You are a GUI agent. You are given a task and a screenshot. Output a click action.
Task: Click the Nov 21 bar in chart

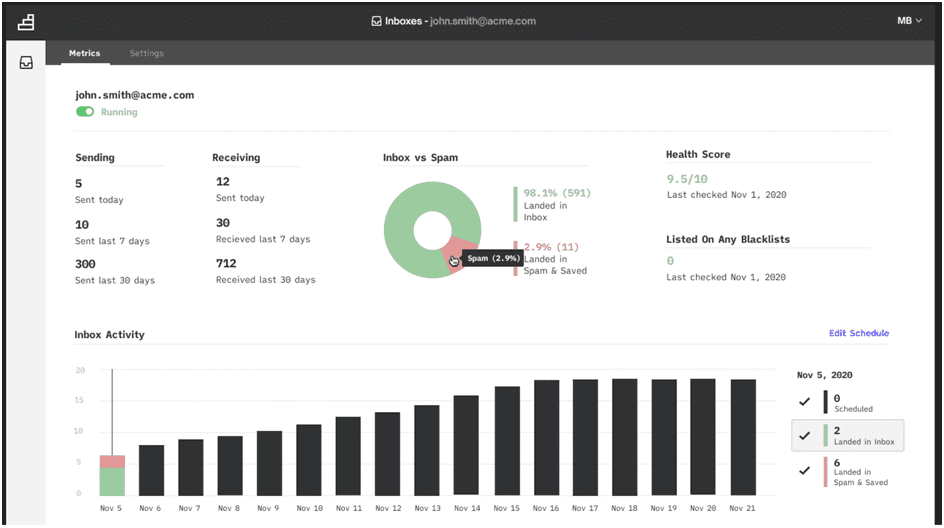pos(743,438)
